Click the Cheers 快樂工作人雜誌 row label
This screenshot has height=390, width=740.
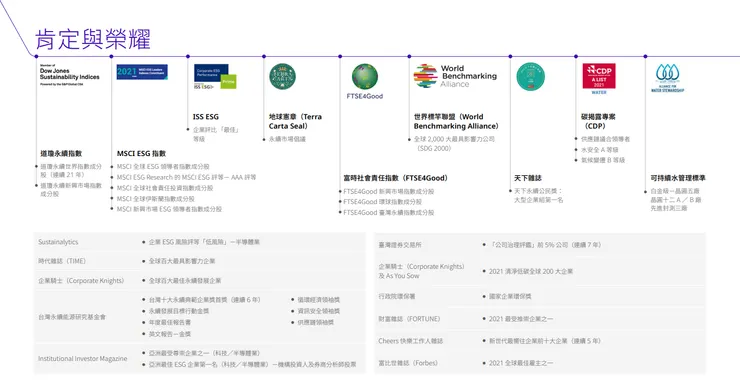click(x=410, y=341)
